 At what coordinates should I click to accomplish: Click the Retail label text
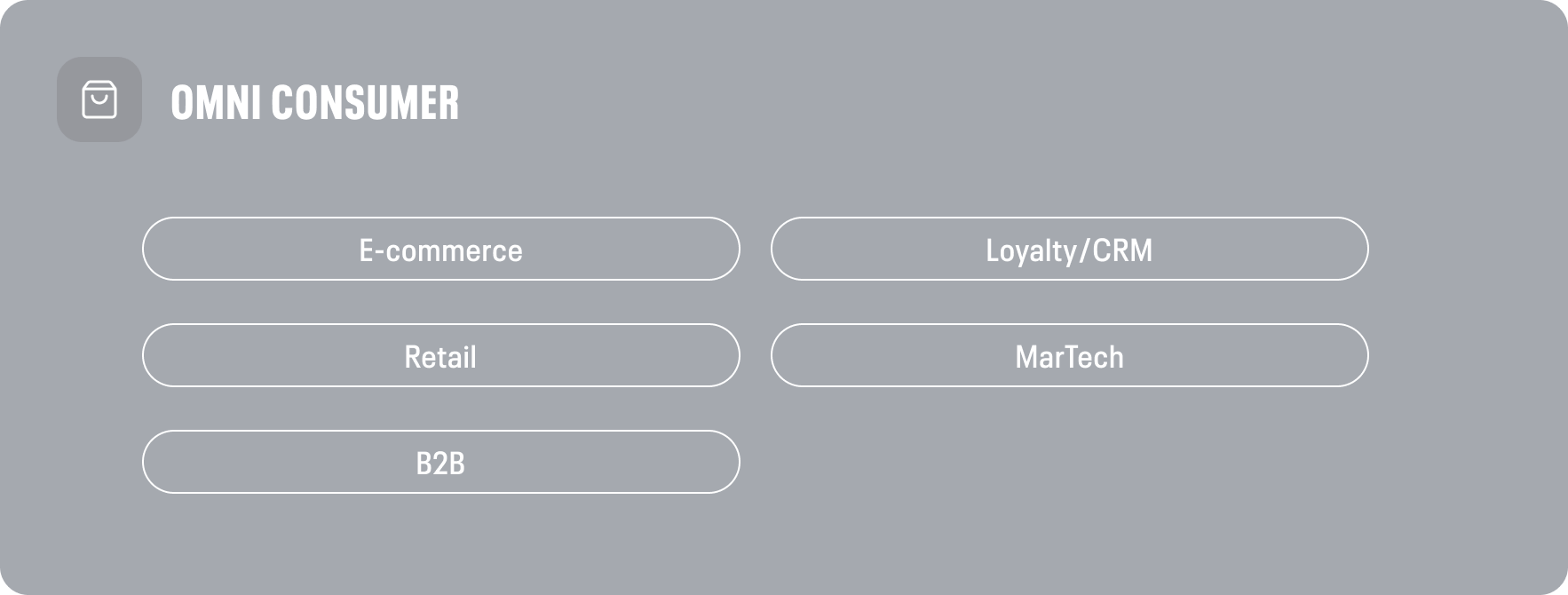(440, 357)
